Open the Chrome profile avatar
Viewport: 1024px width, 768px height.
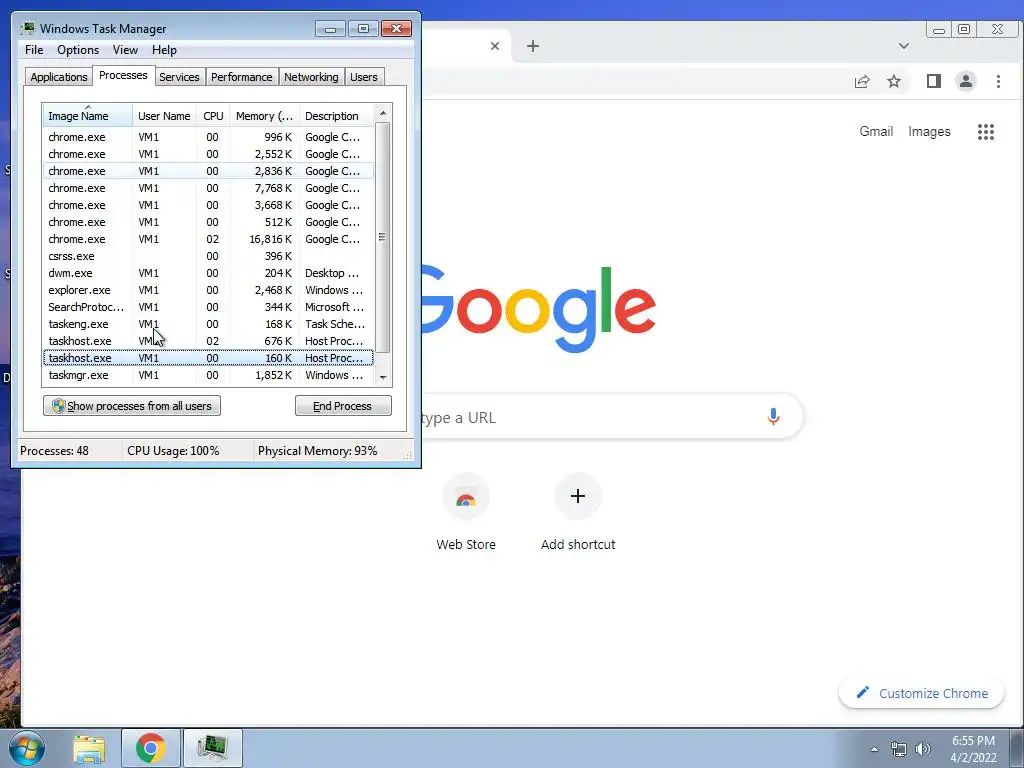[x=966, y=81]
